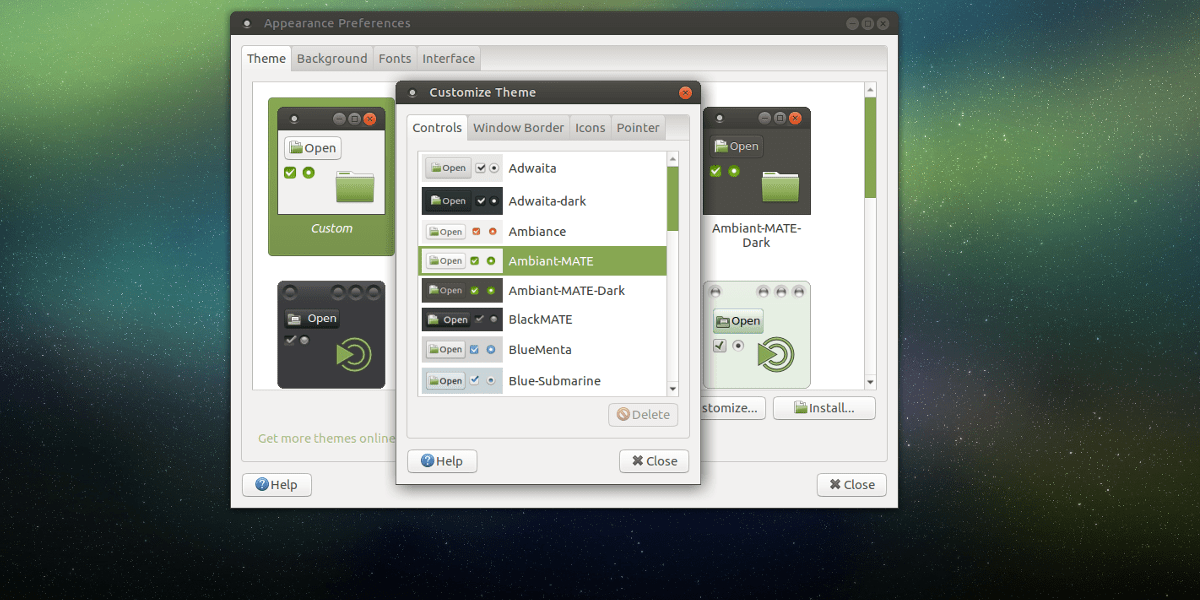
Task: Open the Get more themes online link
Action: pos(327,438)
